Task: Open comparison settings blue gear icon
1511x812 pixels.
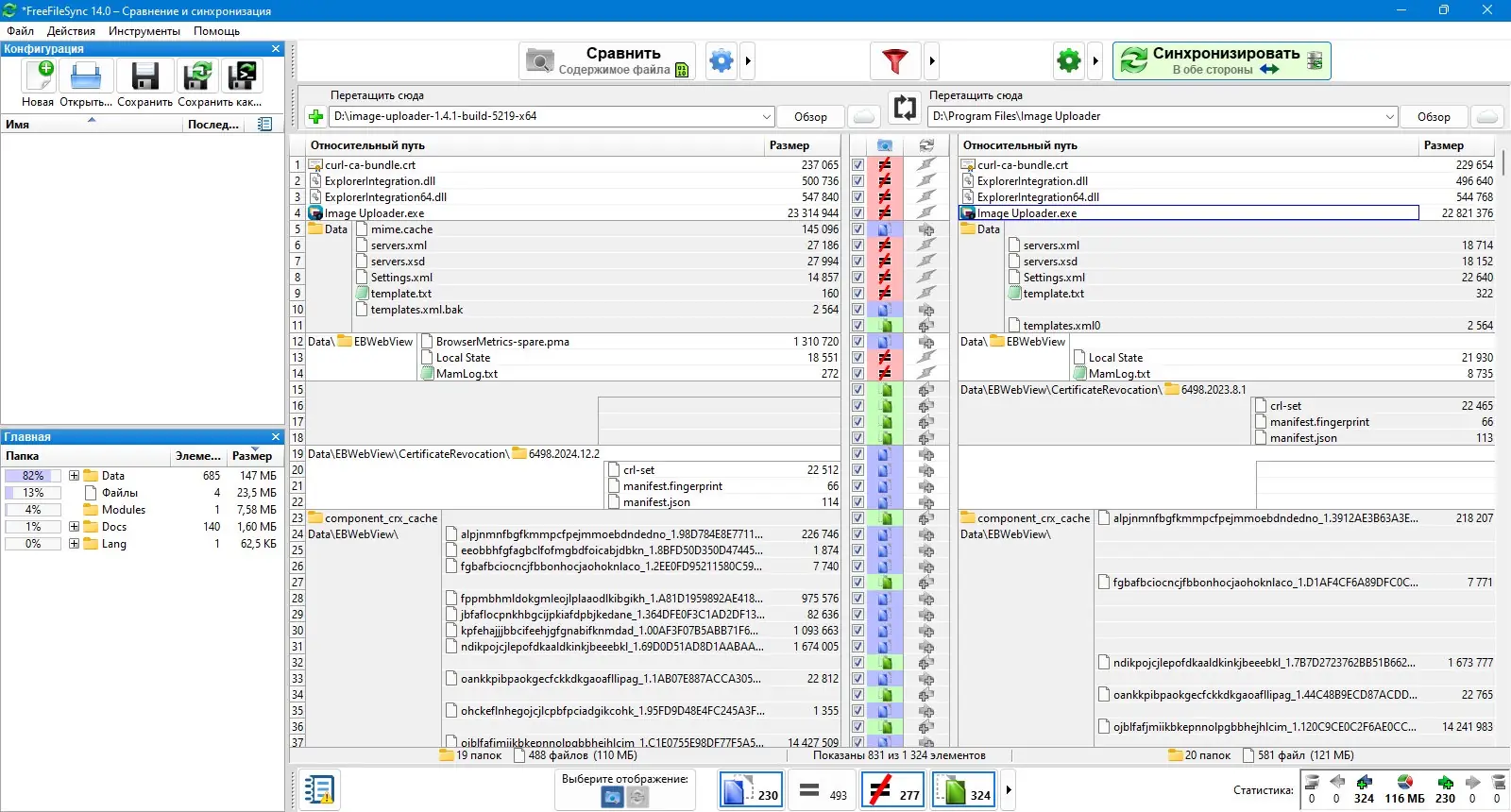Action: [722, 61]
